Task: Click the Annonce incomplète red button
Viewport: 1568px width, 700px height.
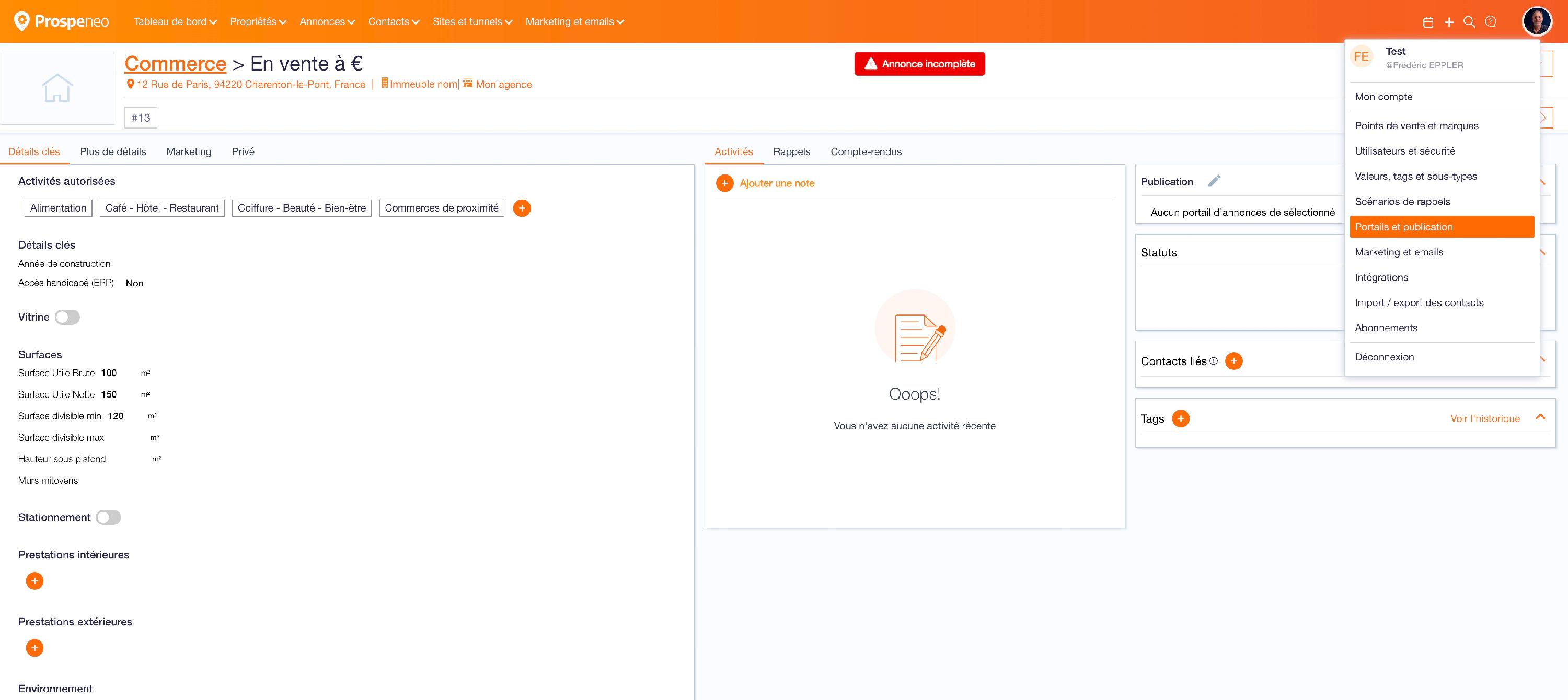Action: (919, 64)
